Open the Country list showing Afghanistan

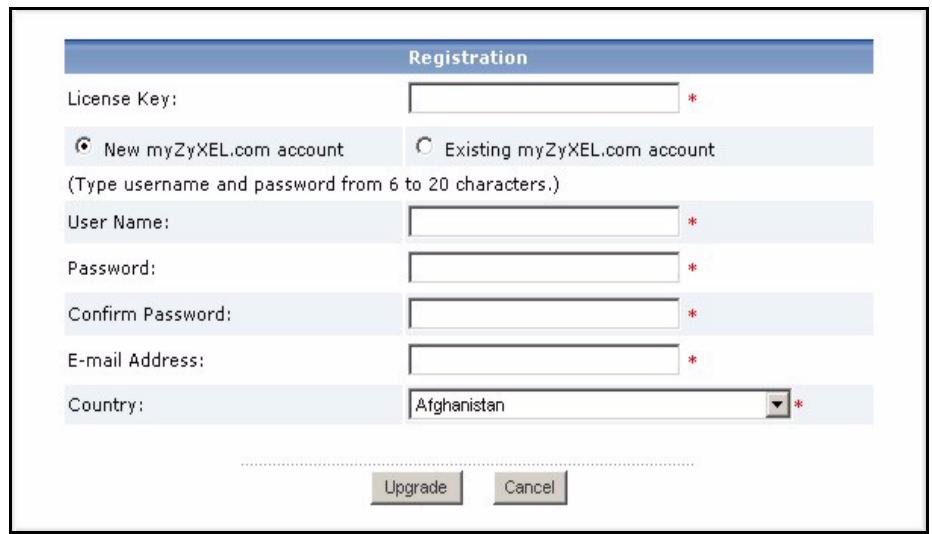coord(588,405)
